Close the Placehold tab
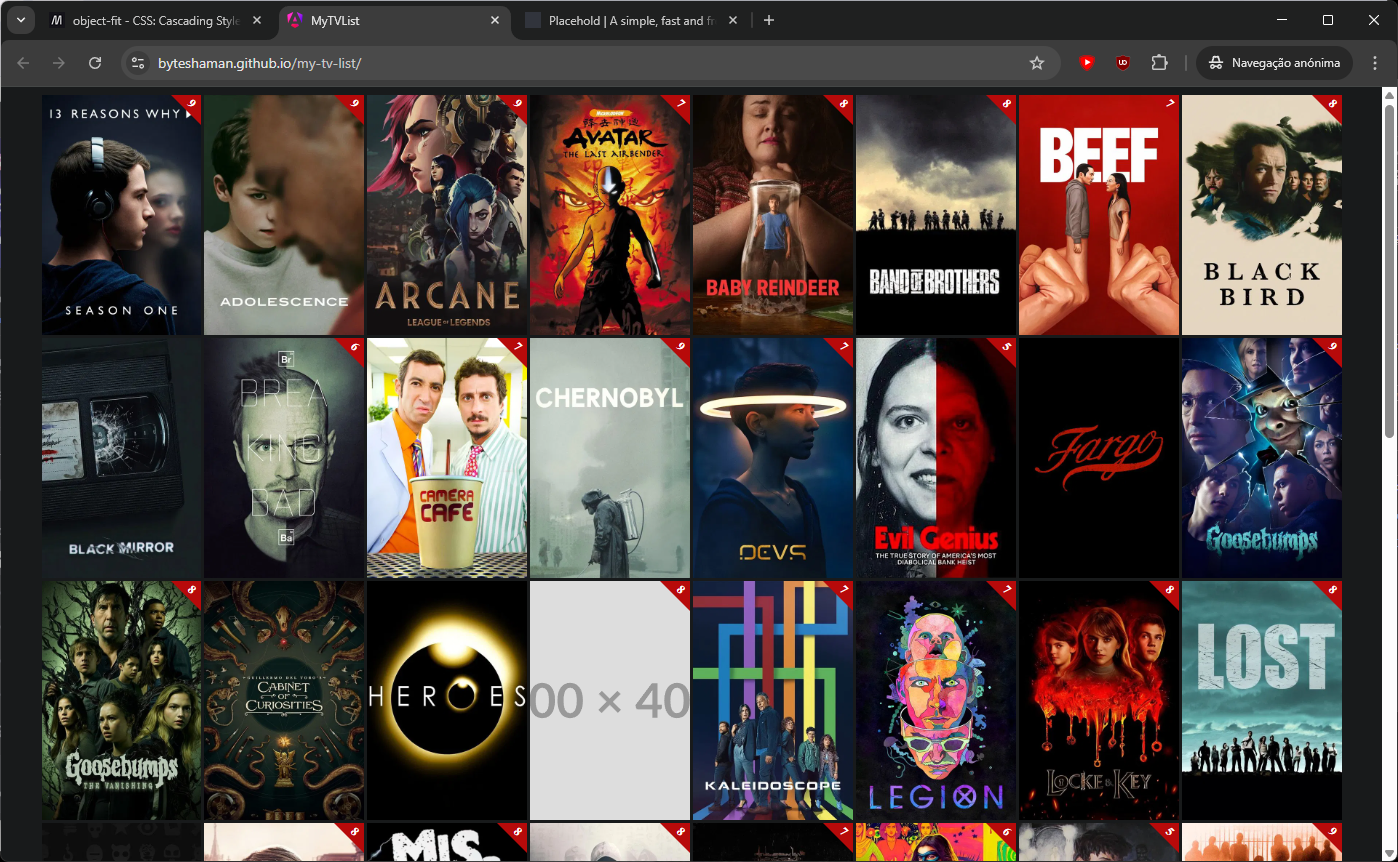Viewport: 1398px width, 862px height. (733, 20)
